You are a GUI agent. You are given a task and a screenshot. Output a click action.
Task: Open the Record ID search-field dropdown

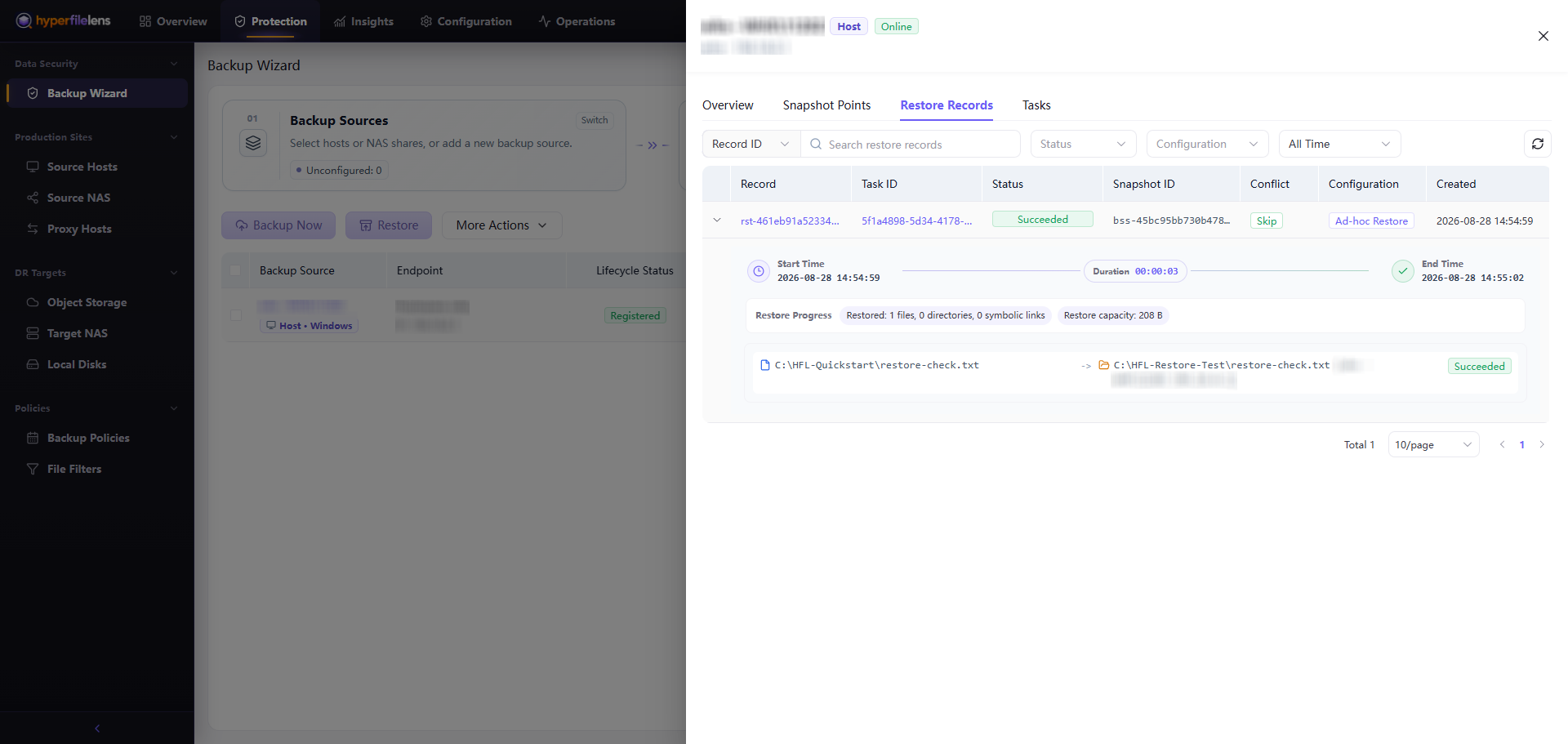point(751,144)
